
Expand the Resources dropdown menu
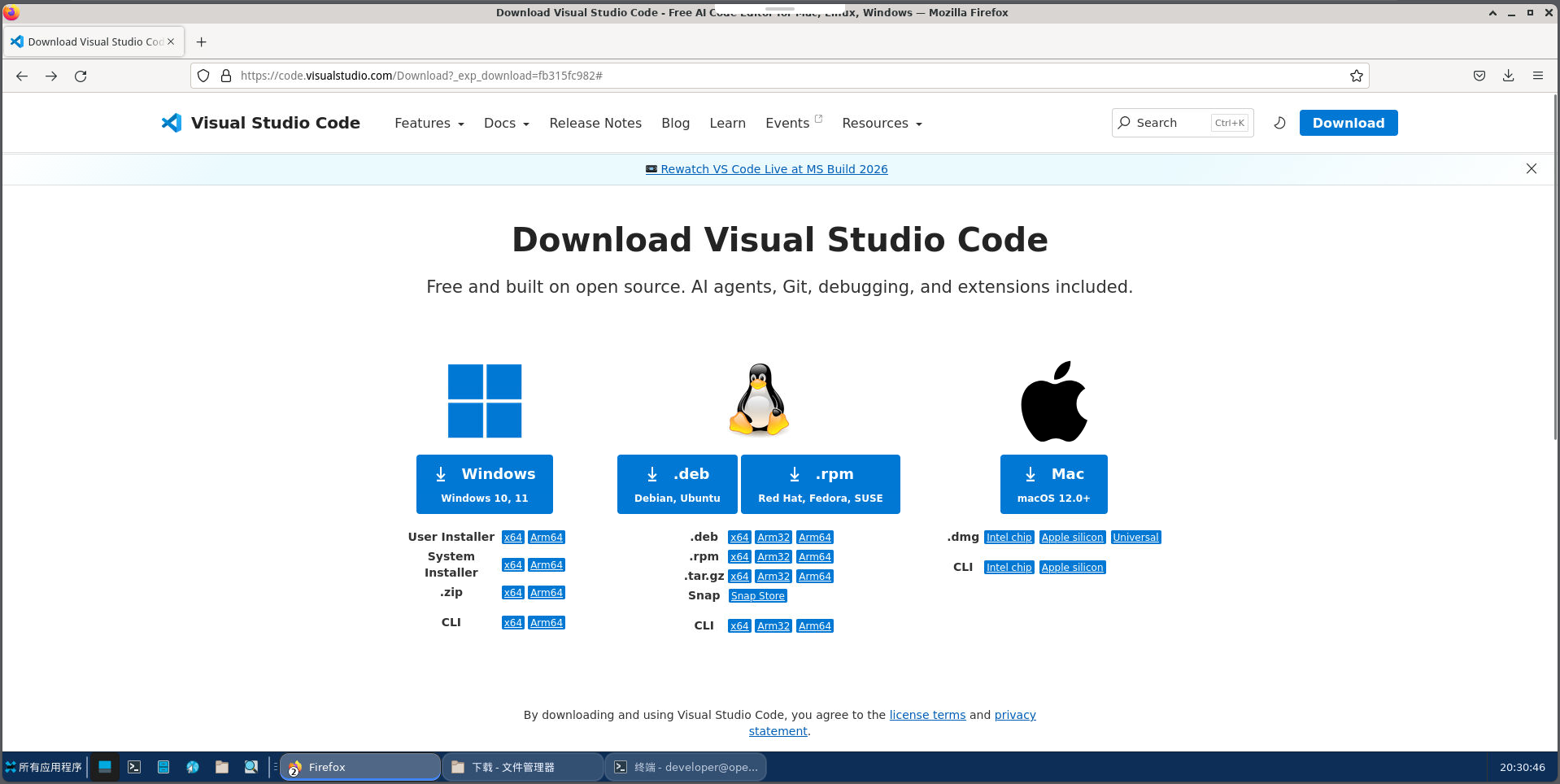882,123
